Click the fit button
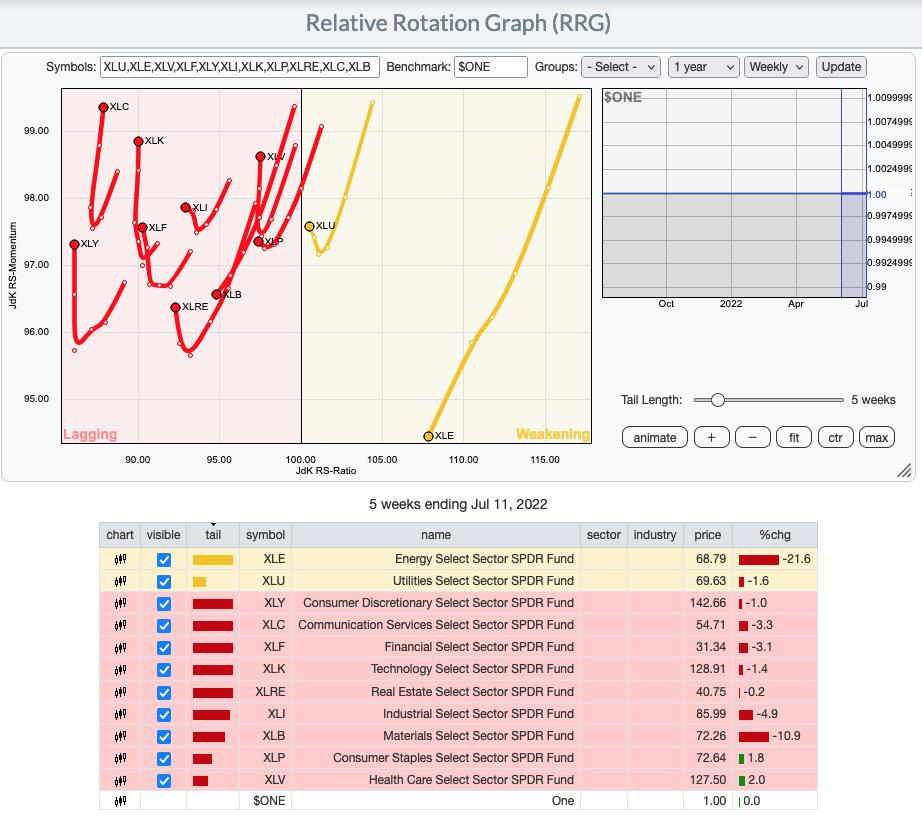This screenshot has height=816, width=922. click(794, 437)
